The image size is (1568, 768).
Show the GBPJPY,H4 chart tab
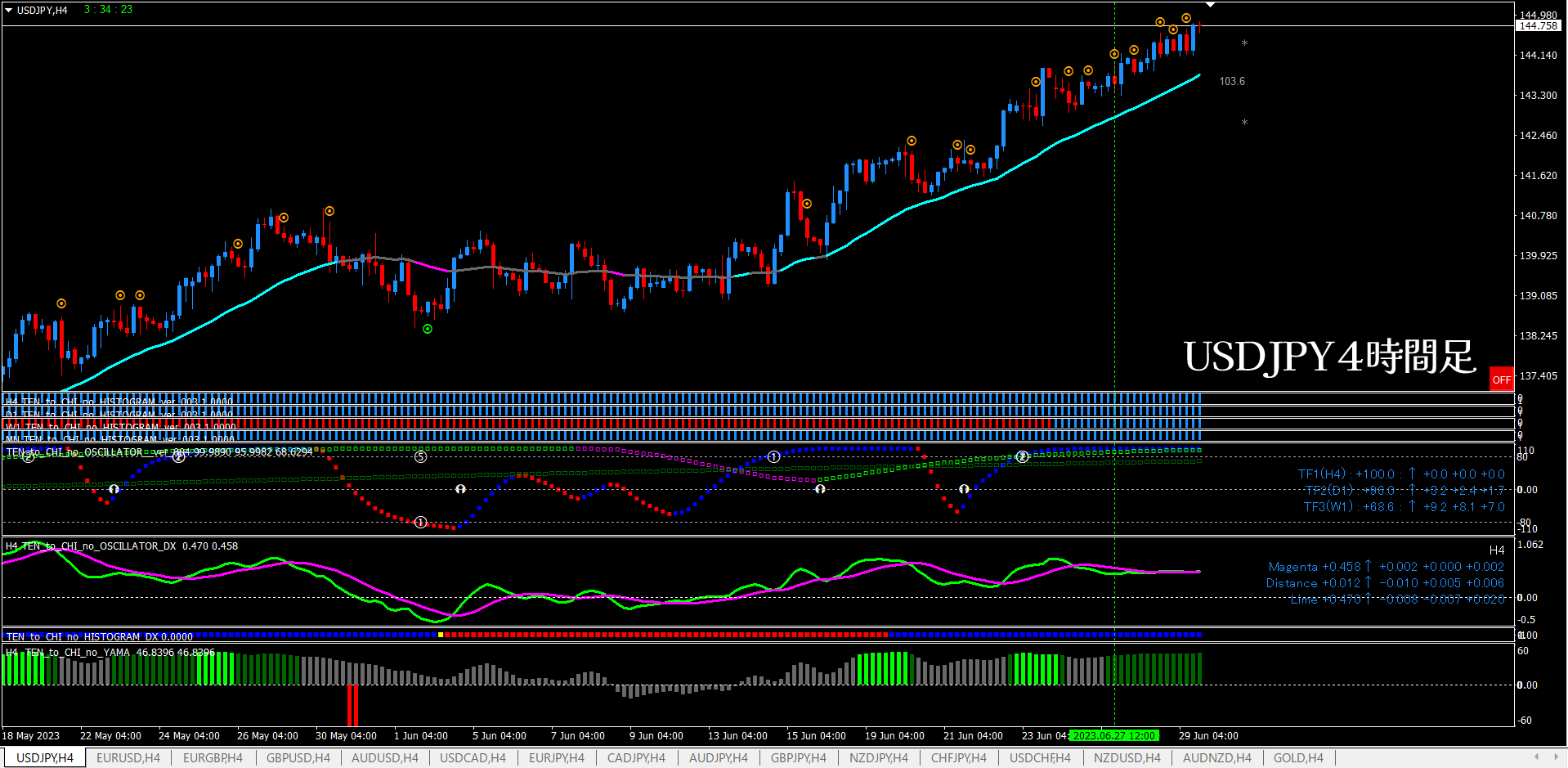tap(799, 758)
